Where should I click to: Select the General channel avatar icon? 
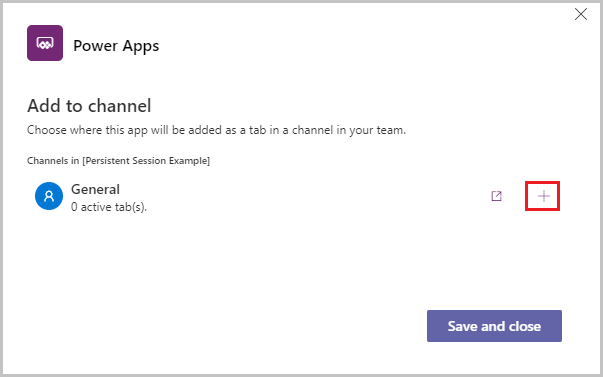(x=49, y=196)
